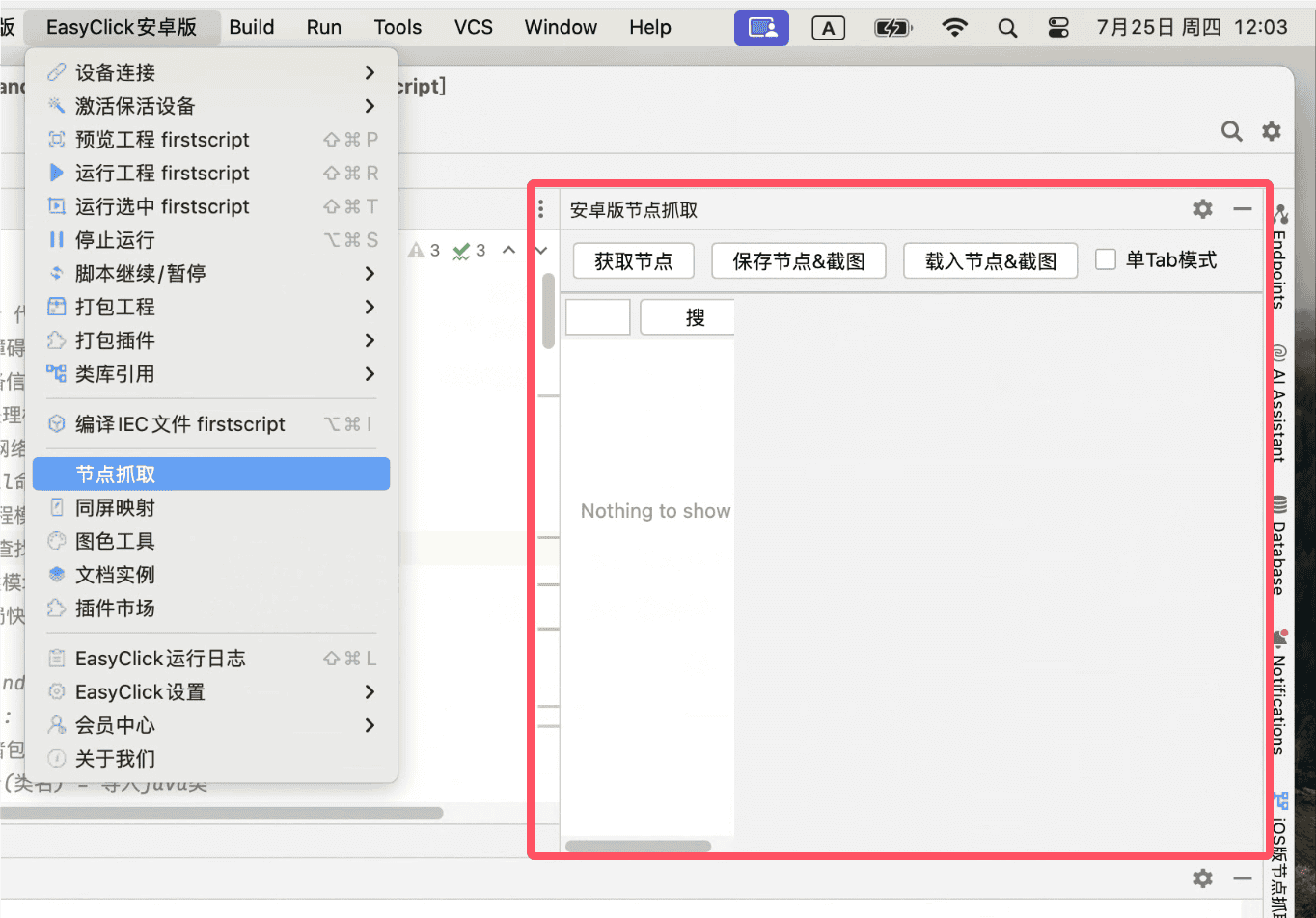Click the EasyClick run log clipboard icon

[57, 659]
